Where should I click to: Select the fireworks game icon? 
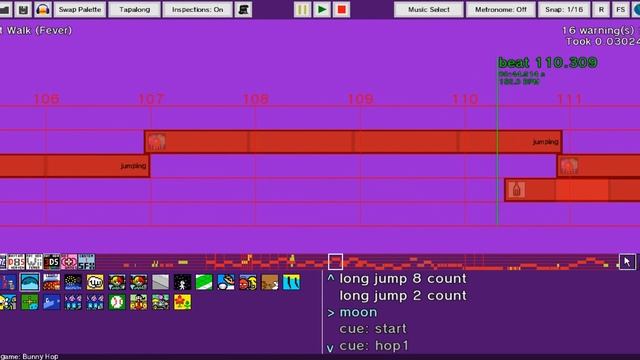(x=73, y=282)
